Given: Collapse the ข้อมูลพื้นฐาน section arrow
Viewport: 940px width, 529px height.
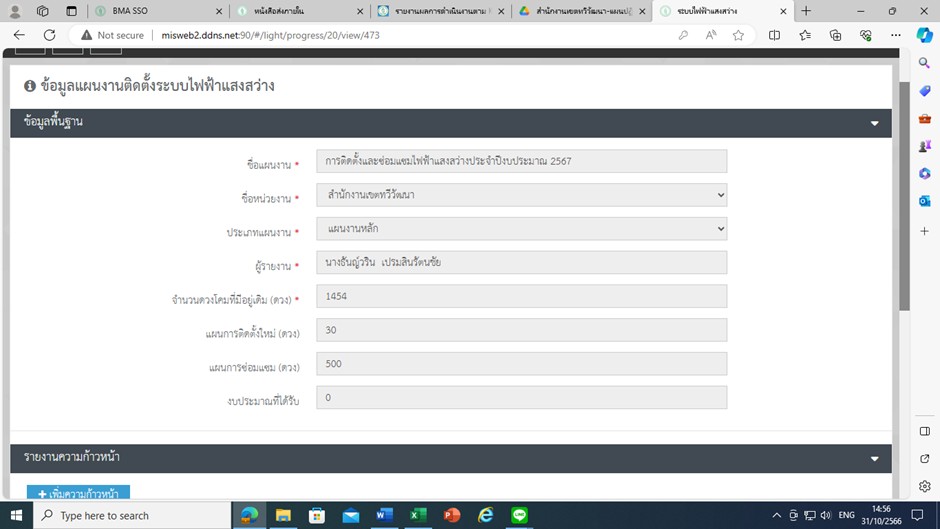Looking at the screenshot, I should click(x=874, y=123).
